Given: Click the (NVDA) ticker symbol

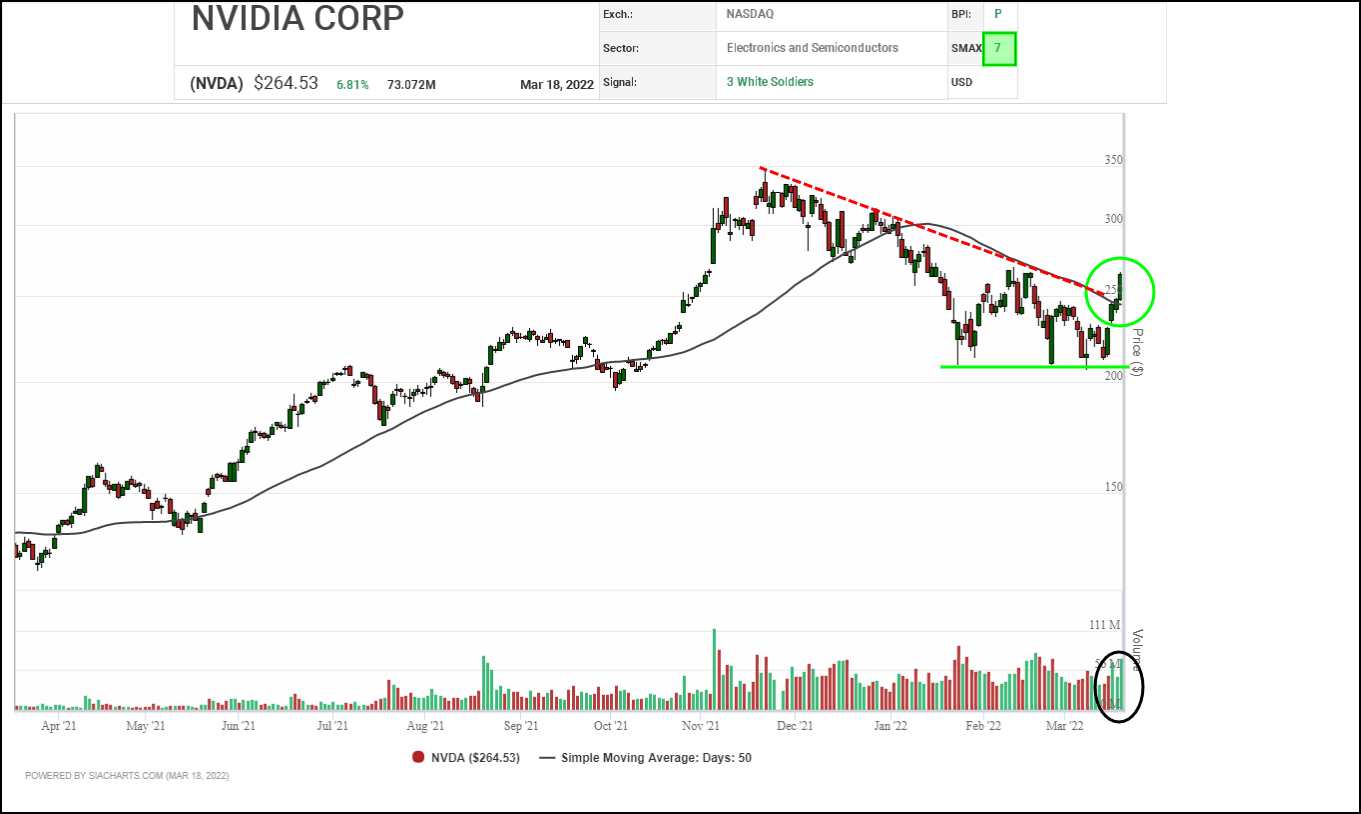Looking at the screenshot, I should point(216,84).
